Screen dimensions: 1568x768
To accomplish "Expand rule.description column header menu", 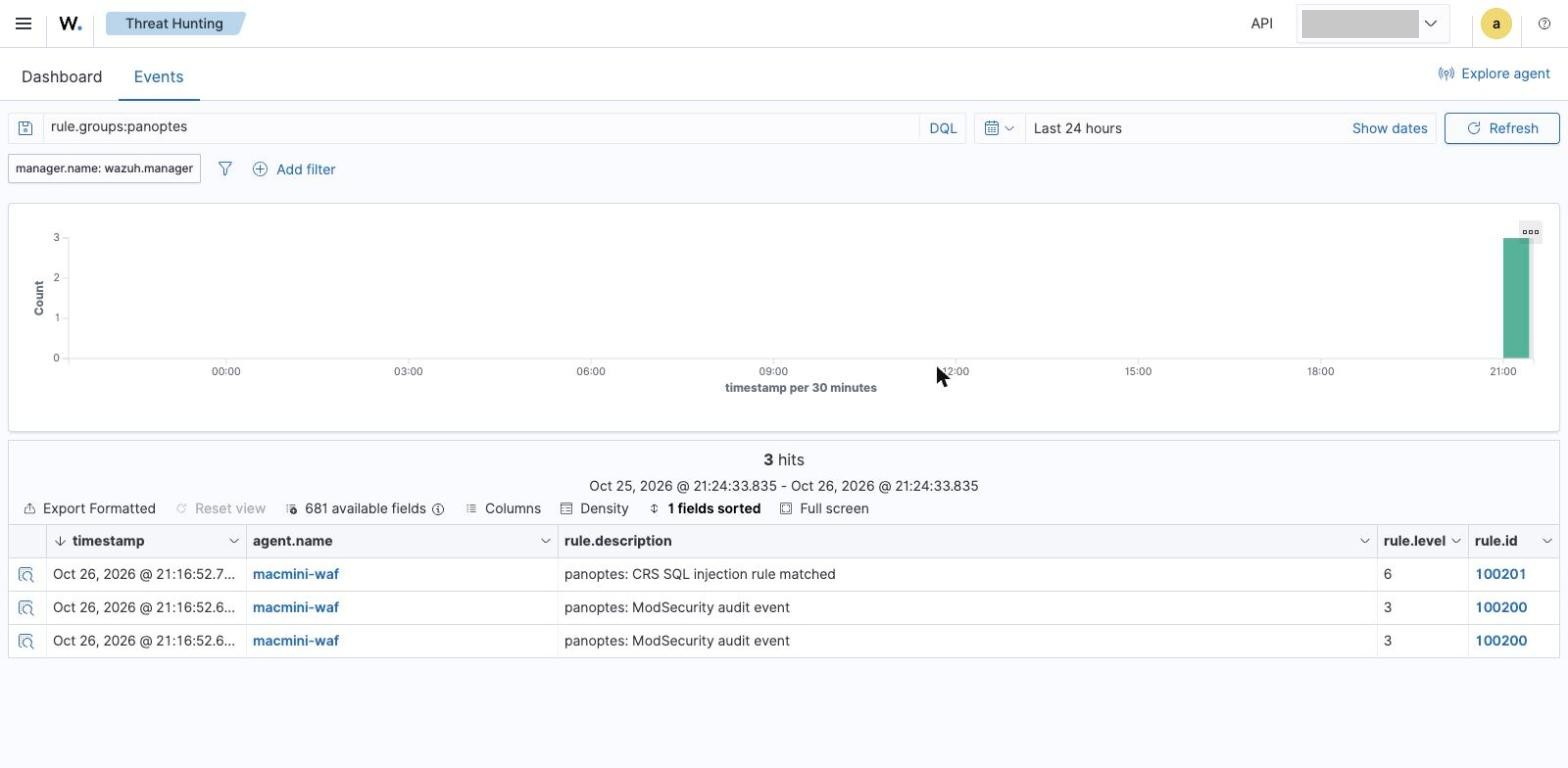I will 1365,541.
